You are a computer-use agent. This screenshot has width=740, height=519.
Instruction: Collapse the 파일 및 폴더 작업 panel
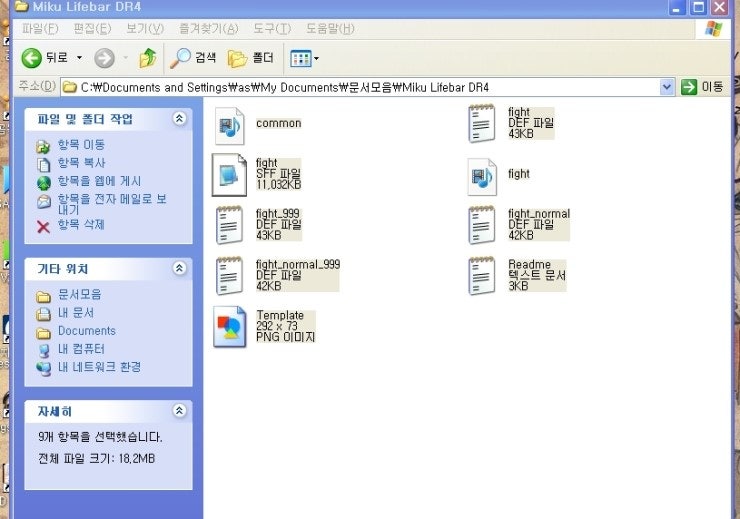pyautogui.click(x=179, y=118)
